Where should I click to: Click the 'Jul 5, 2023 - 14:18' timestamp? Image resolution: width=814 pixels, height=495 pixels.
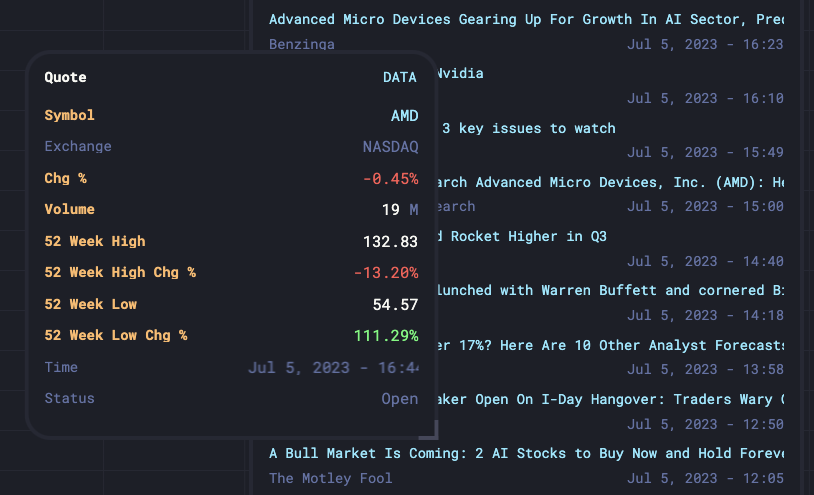point(705,315)
